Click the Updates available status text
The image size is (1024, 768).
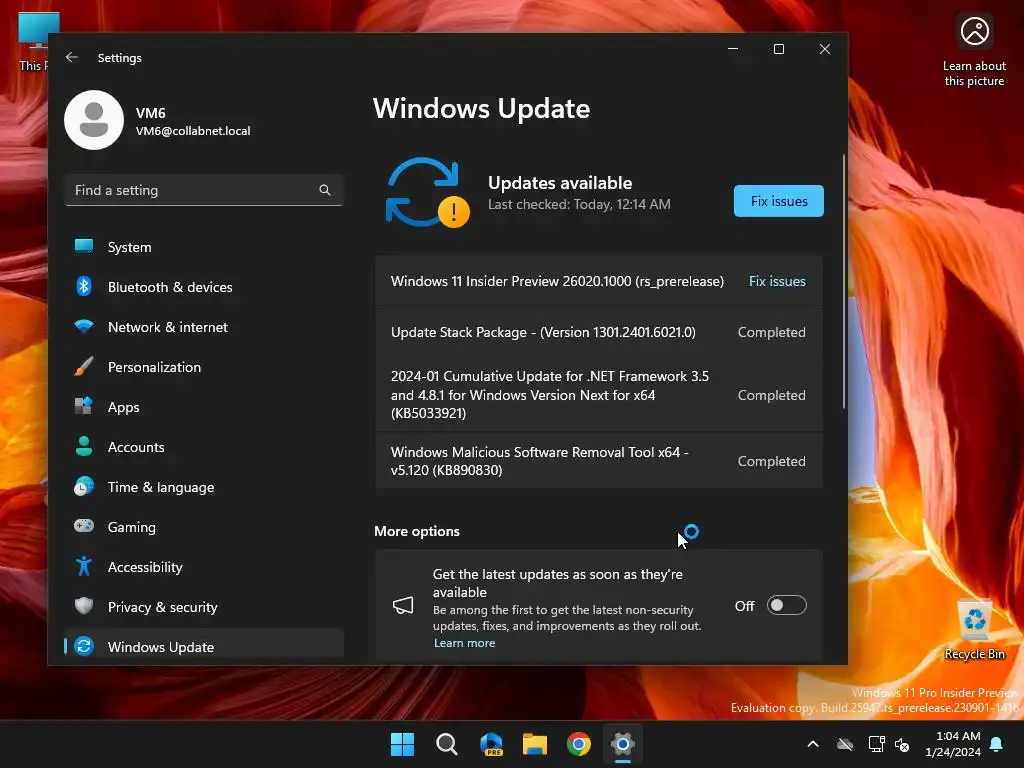click(x=560, y=183)
